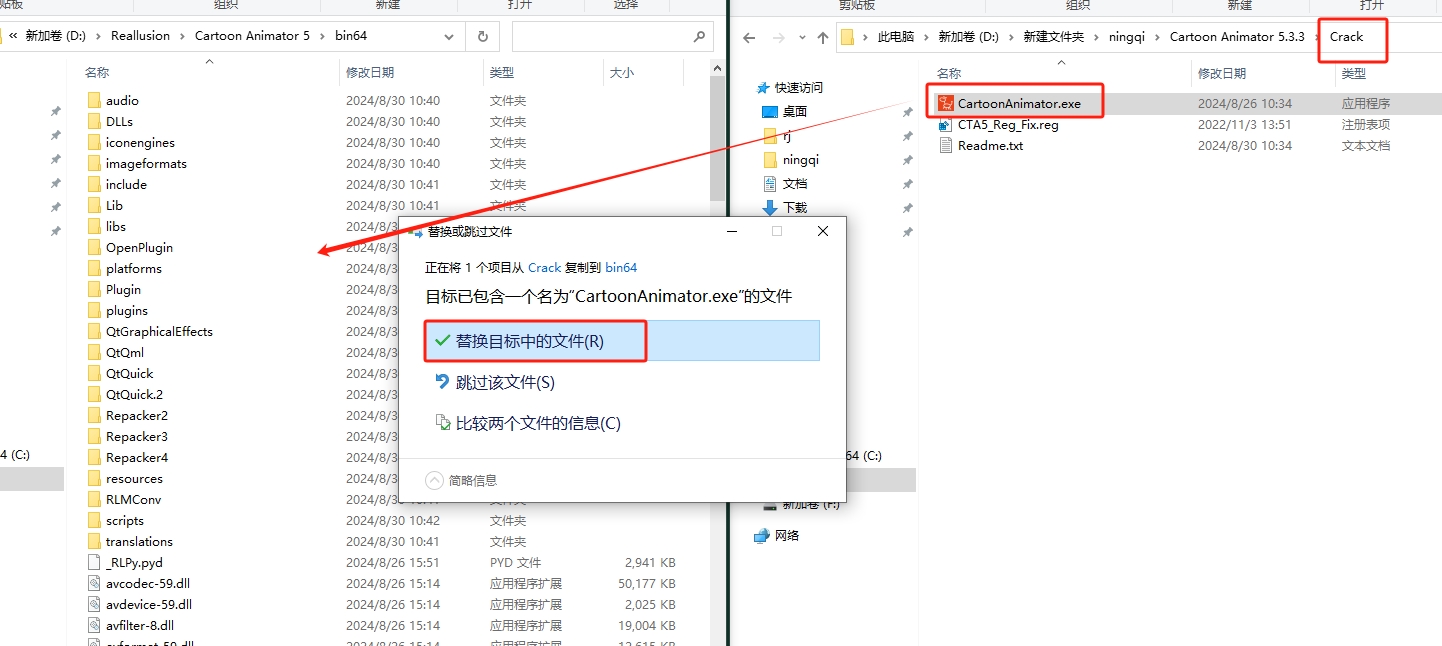Click refresh icon in bin64 address bar
1442x646 pixels.
click(482, 36)
